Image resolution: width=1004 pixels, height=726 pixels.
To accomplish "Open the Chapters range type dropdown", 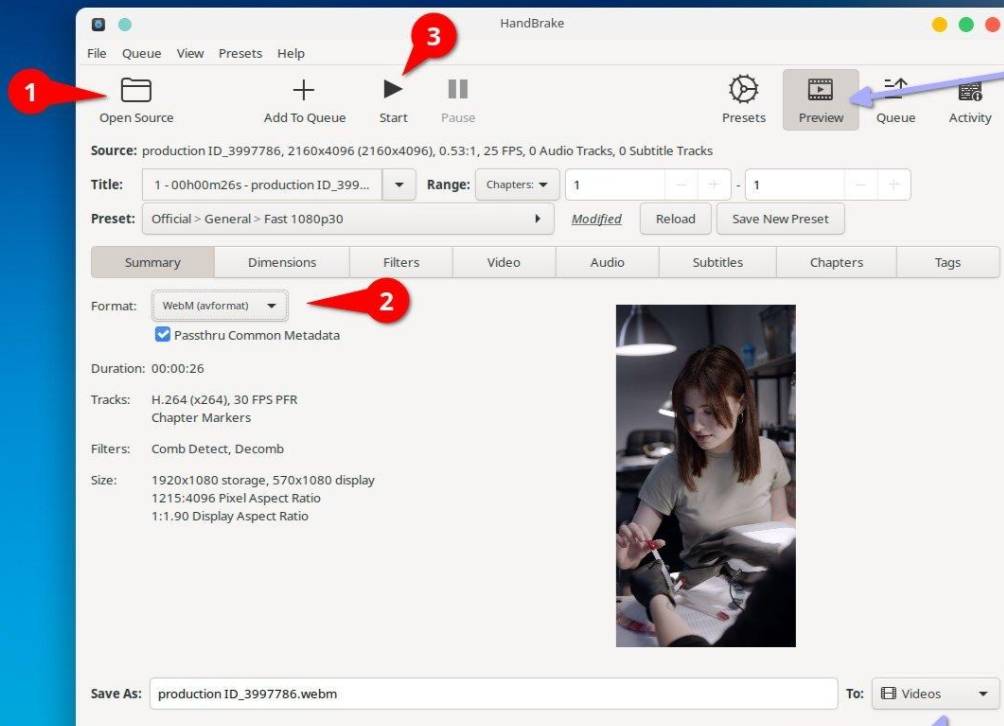I will pyautogui.click(x=516, y=184).
